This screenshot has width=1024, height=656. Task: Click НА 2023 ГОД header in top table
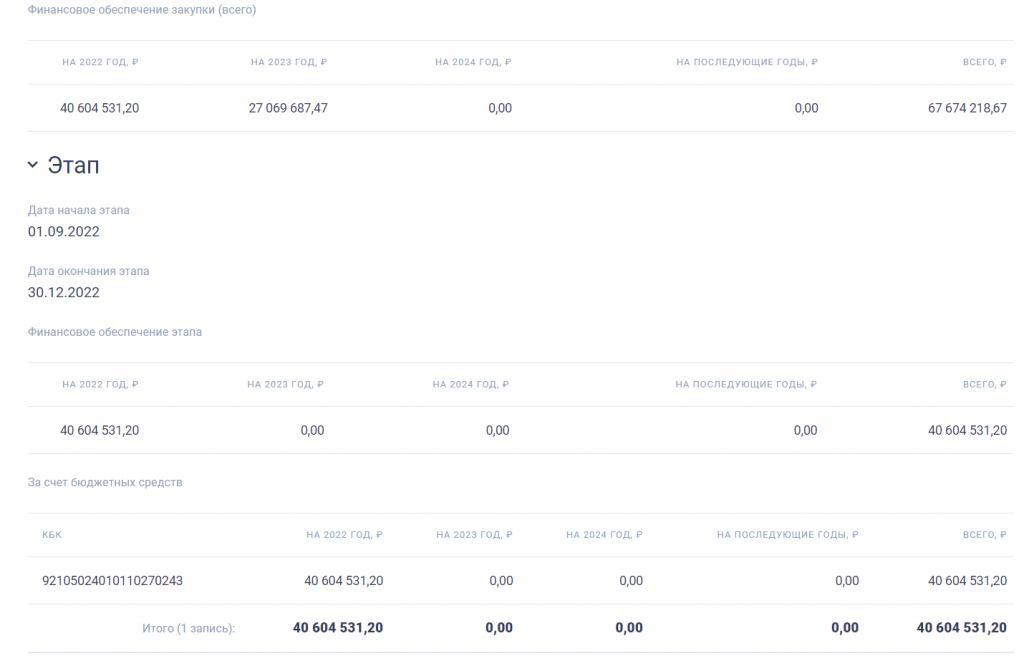coord(289,62)
